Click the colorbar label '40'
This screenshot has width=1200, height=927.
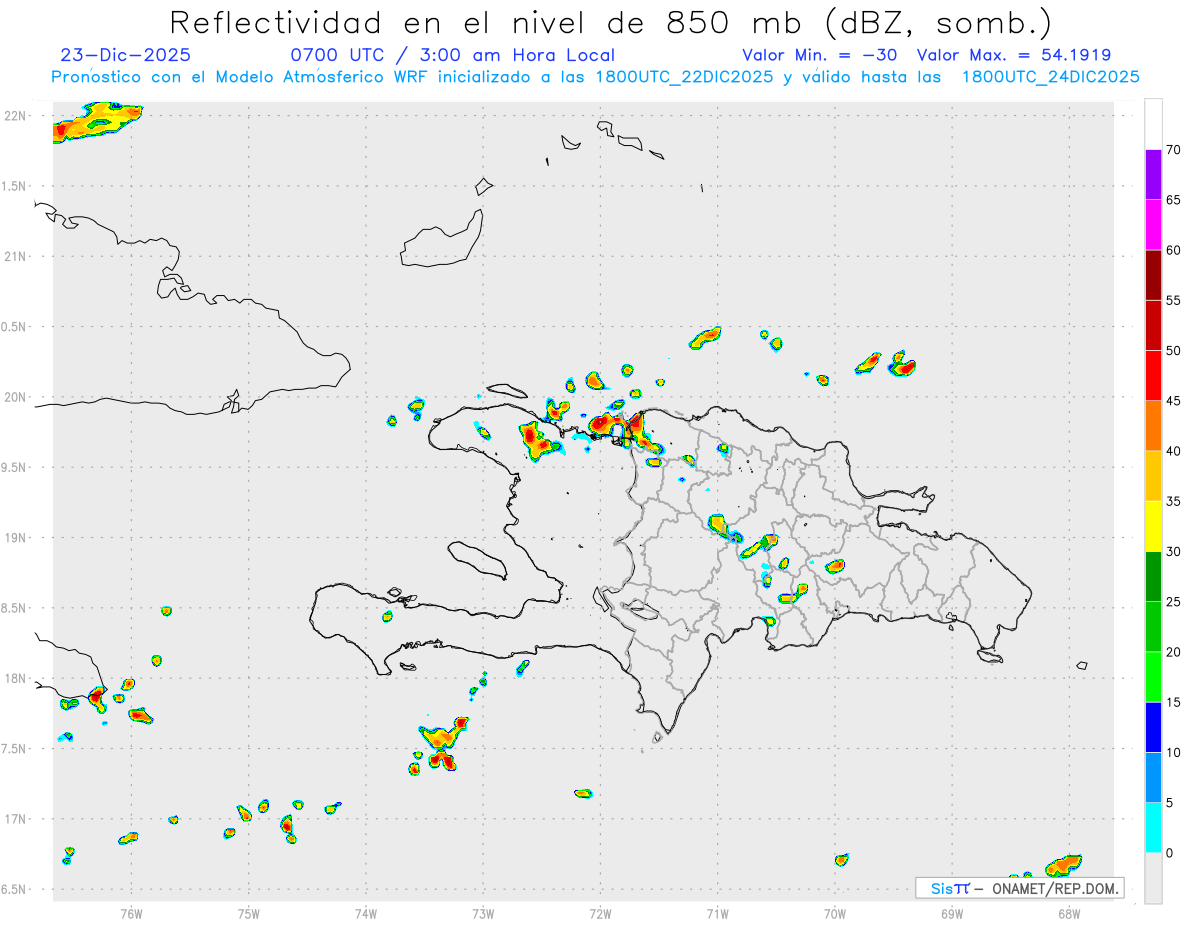(1173, 451)
